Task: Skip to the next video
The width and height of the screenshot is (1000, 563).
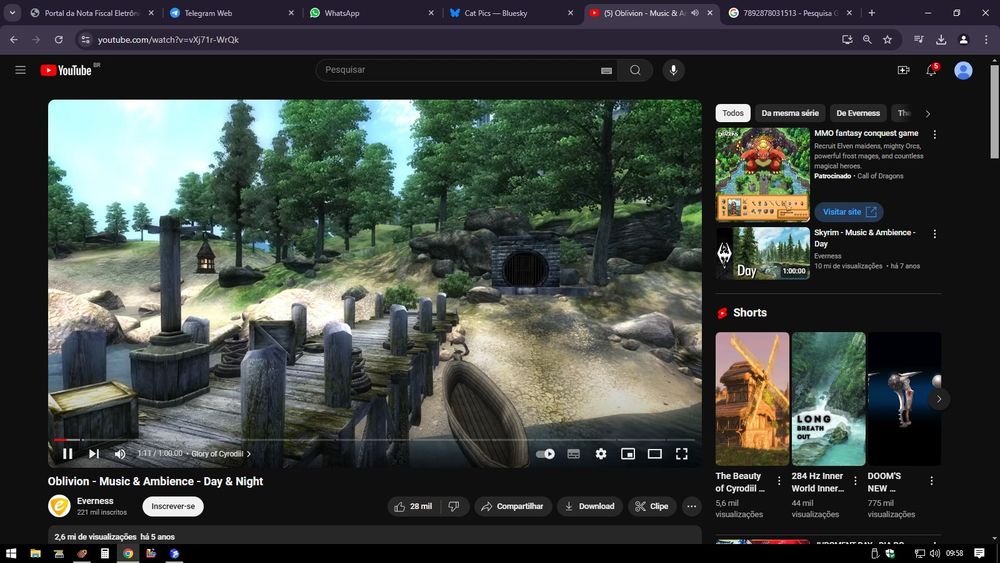Action: tap(94, 453)
